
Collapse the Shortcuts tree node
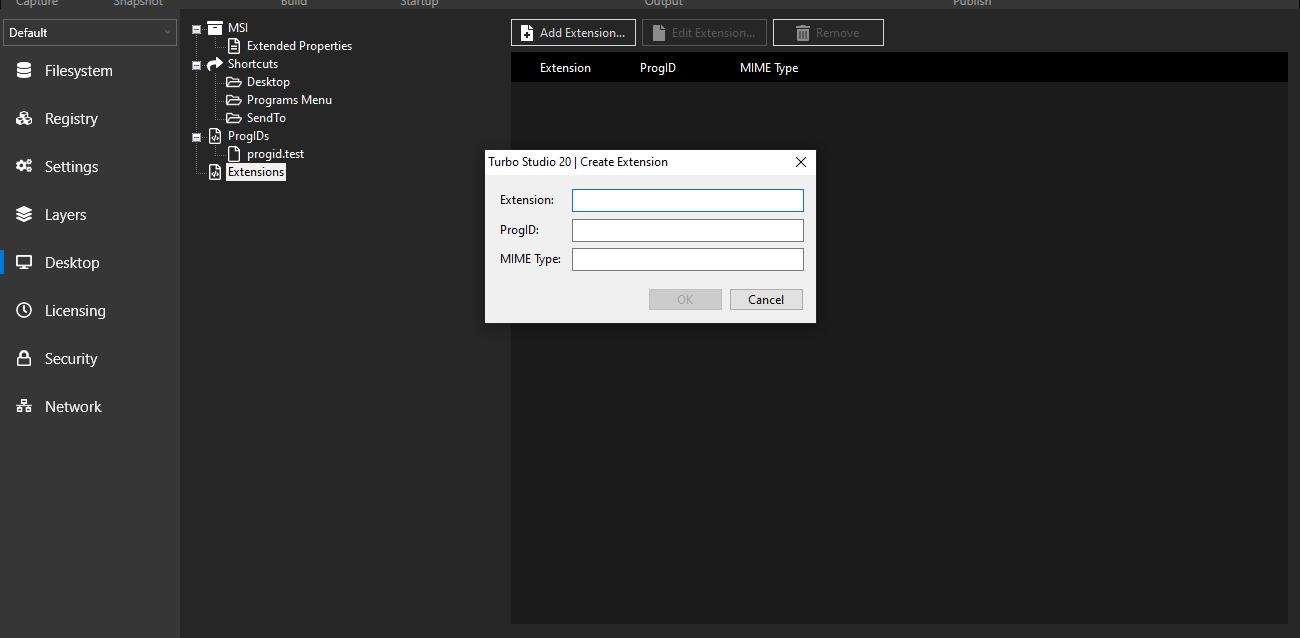click(196, 63)
